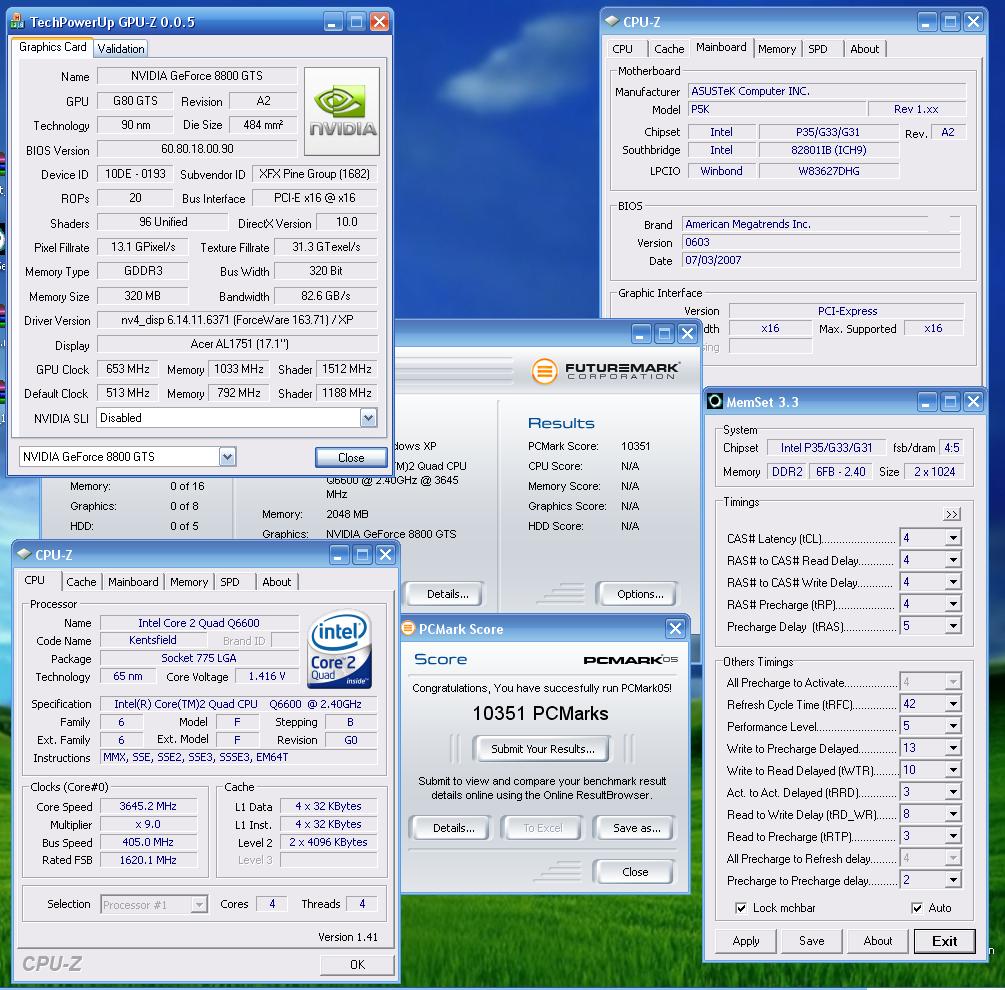Viewport: 1005px width, 990px height.
Task: Open the Precharge Delay (tRAS) dropdown
Action: pos(953,626)
